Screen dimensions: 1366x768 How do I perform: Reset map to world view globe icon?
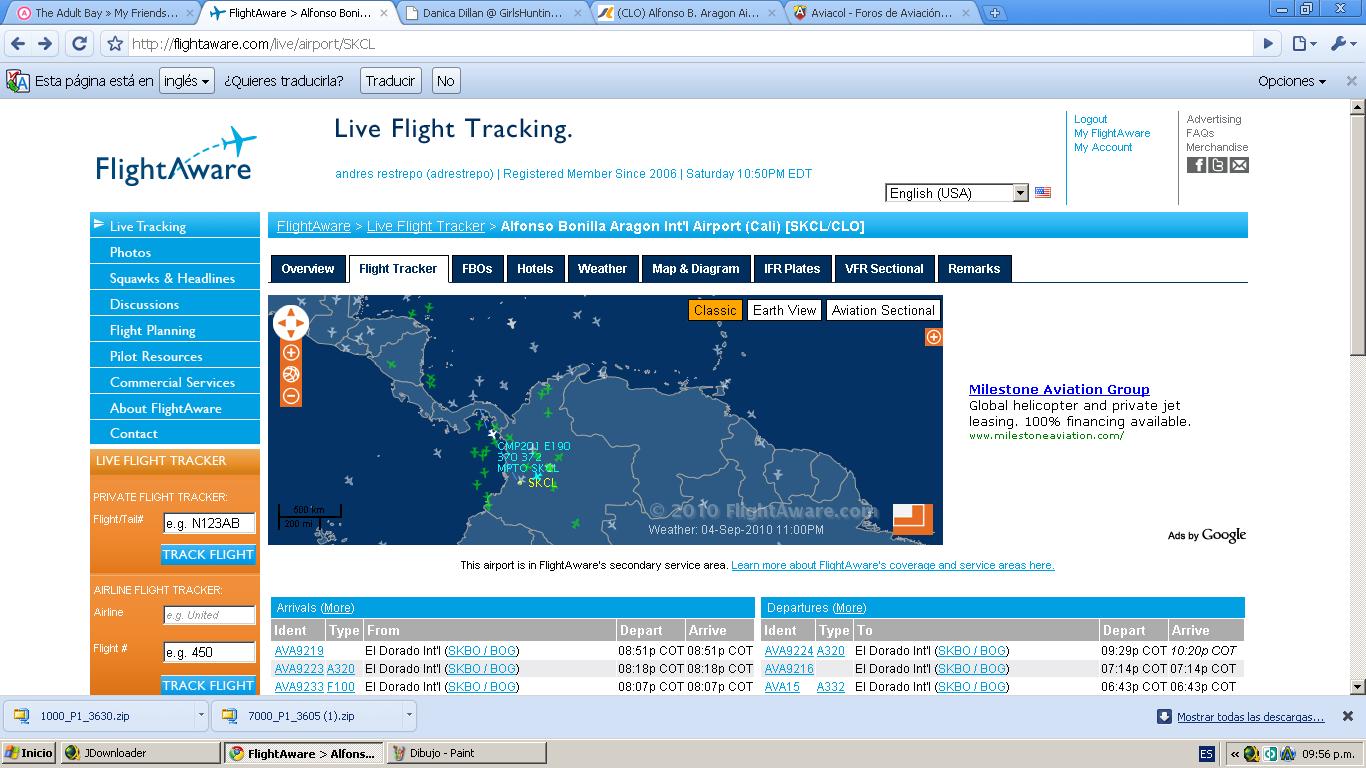click(x=291, y=375)
